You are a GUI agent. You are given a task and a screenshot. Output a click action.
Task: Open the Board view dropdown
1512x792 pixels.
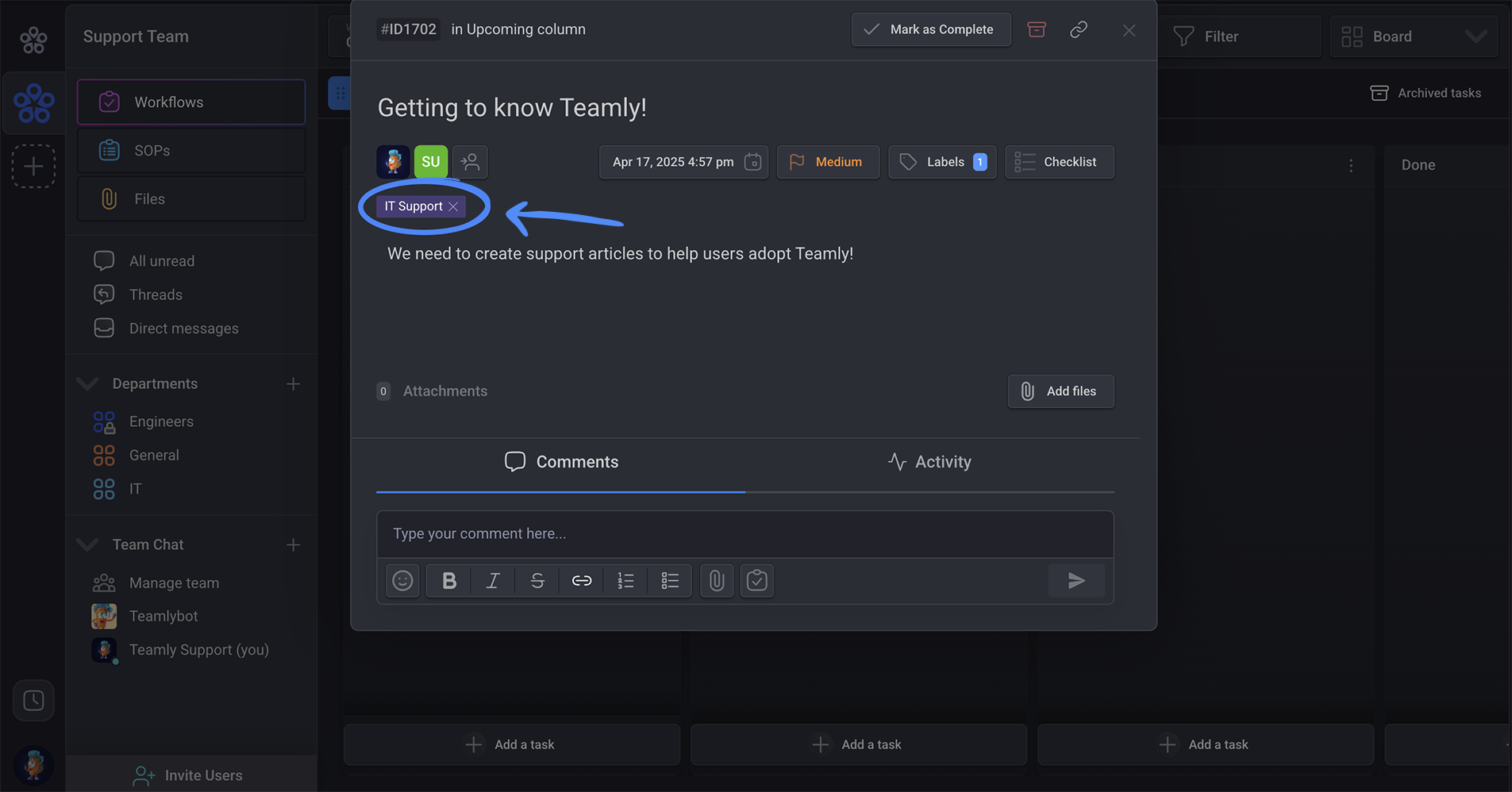(1414, 37)
